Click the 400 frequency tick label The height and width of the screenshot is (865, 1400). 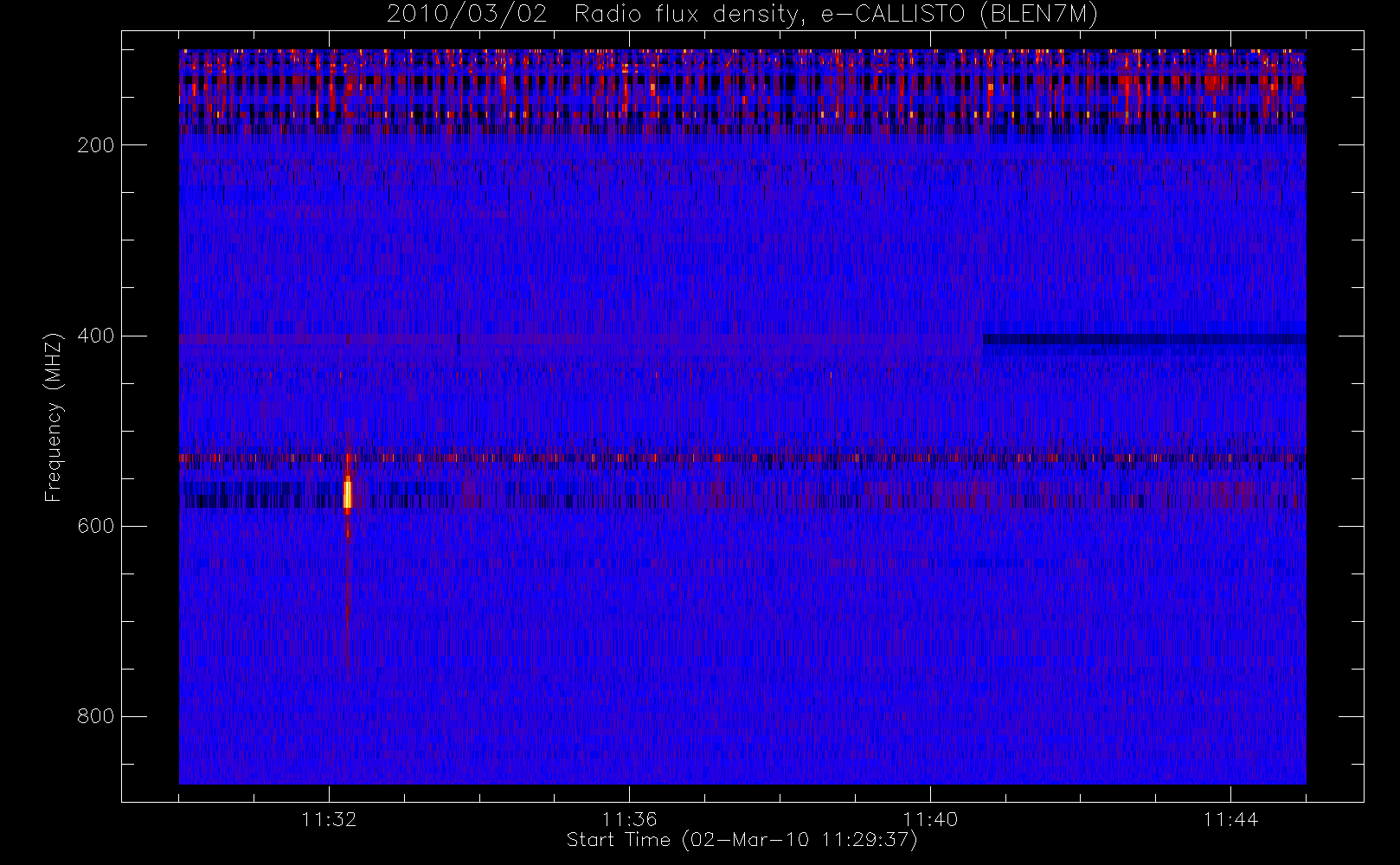(95, 336)
